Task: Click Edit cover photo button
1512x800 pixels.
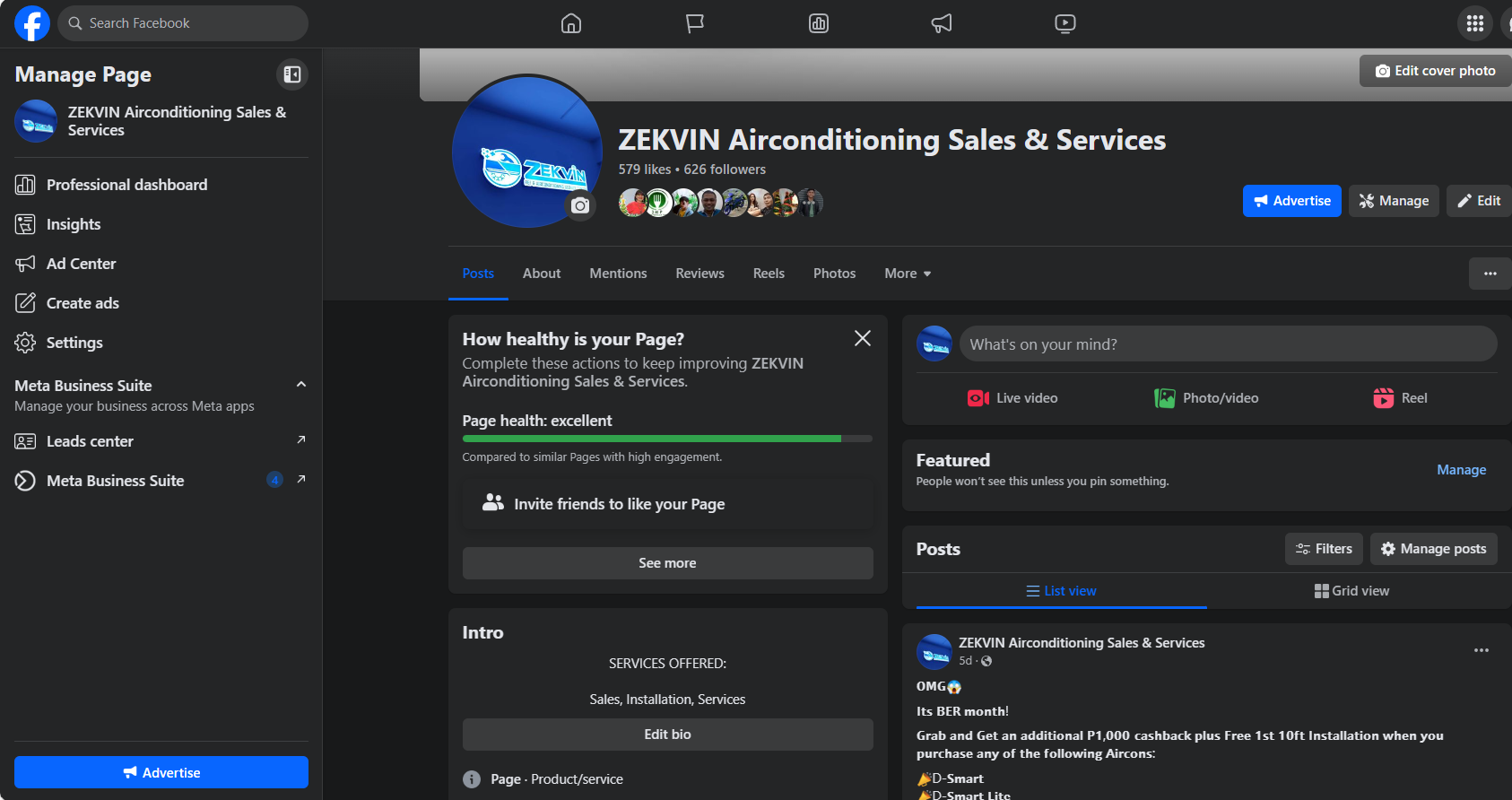Action: coord(1436,71)
